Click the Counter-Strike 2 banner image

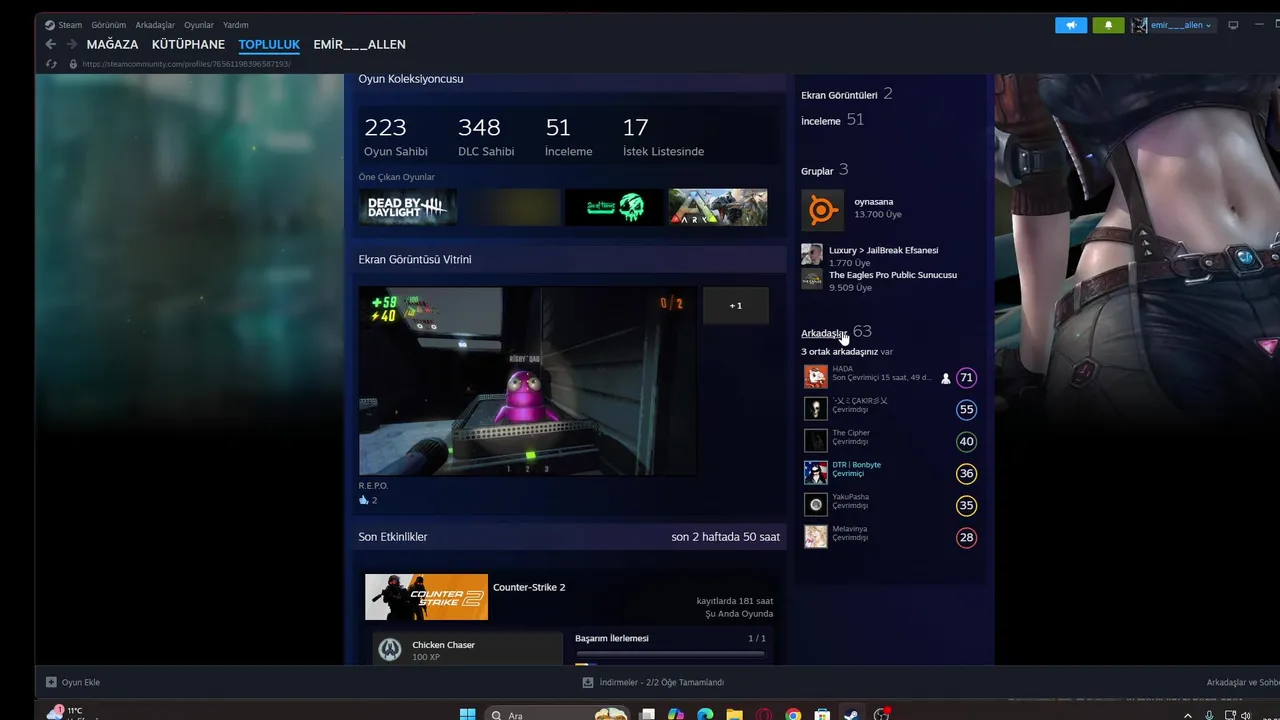(426, 597)
